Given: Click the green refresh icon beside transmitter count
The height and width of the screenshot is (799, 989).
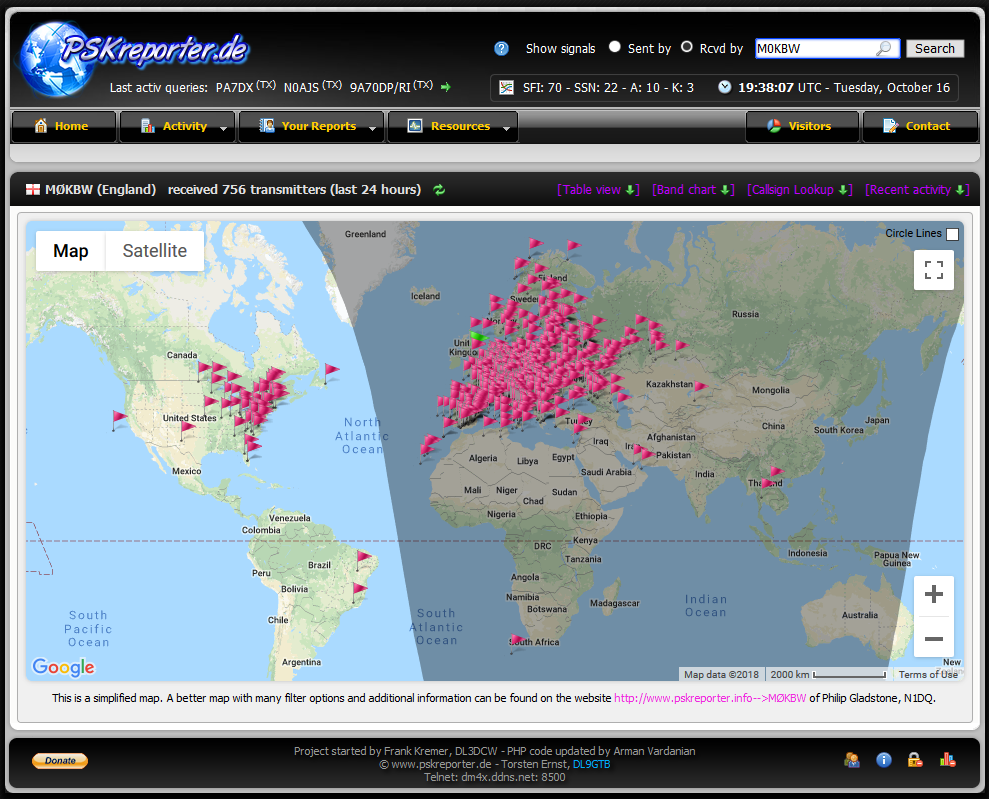Looking at the screenshot, I should (439, 190).
